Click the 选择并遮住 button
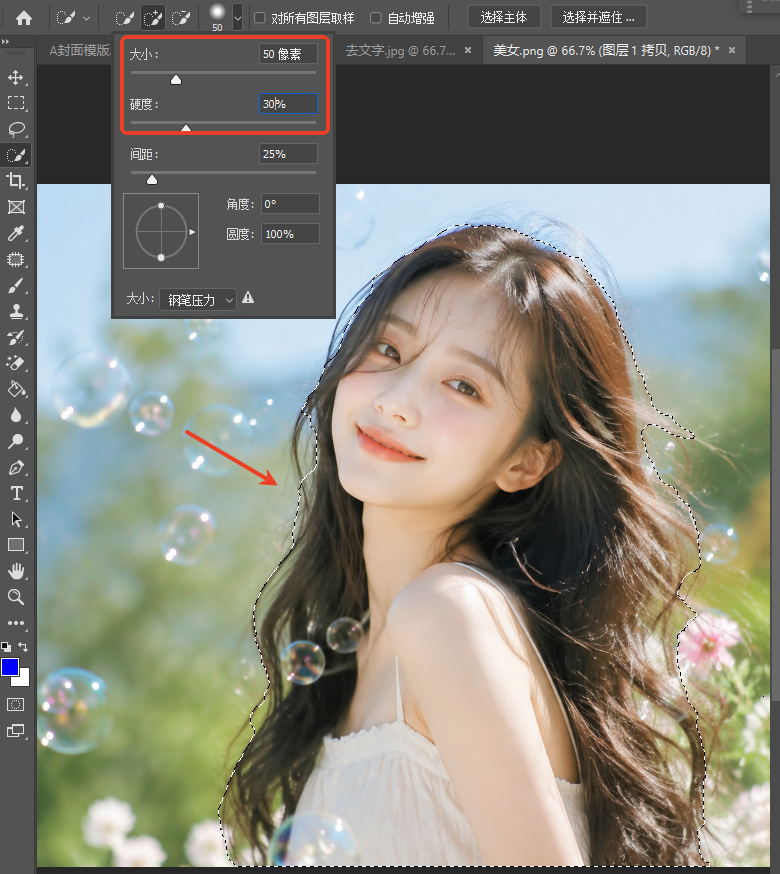The width and height of the screenshot is (780, 874). point(598,17)
